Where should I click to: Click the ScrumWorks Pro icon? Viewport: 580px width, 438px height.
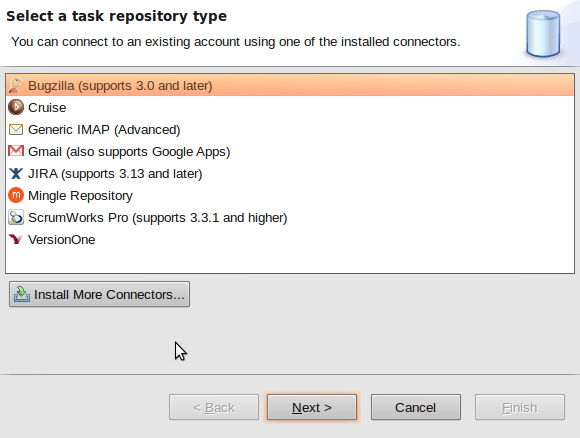point(16,217)
